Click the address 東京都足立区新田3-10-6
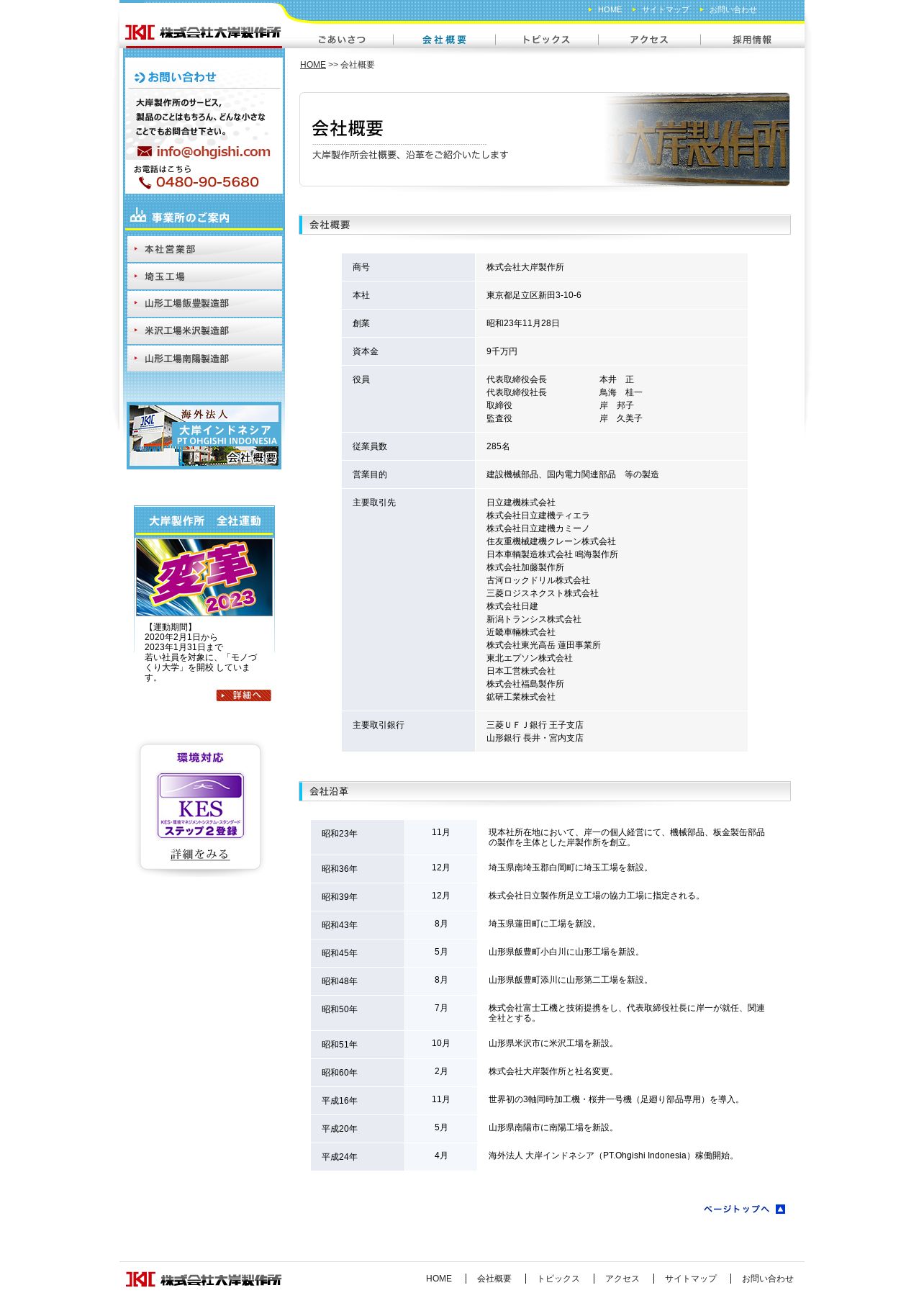 [534, 295]
